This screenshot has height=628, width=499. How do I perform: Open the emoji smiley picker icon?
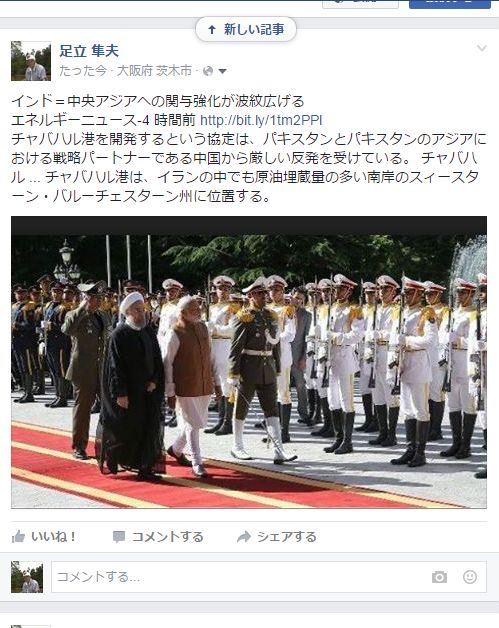click(470, 577)
